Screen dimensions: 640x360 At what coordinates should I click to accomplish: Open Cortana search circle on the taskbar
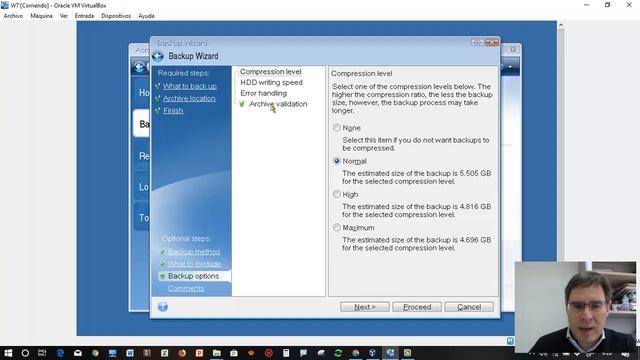(25, 353)
